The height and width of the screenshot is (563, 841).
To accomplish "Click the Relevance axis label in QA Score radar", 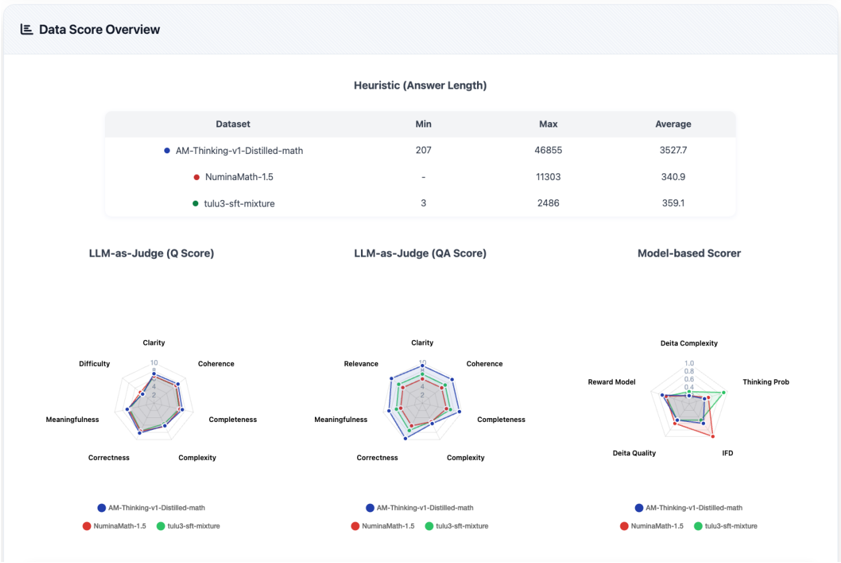I will 361,364.
